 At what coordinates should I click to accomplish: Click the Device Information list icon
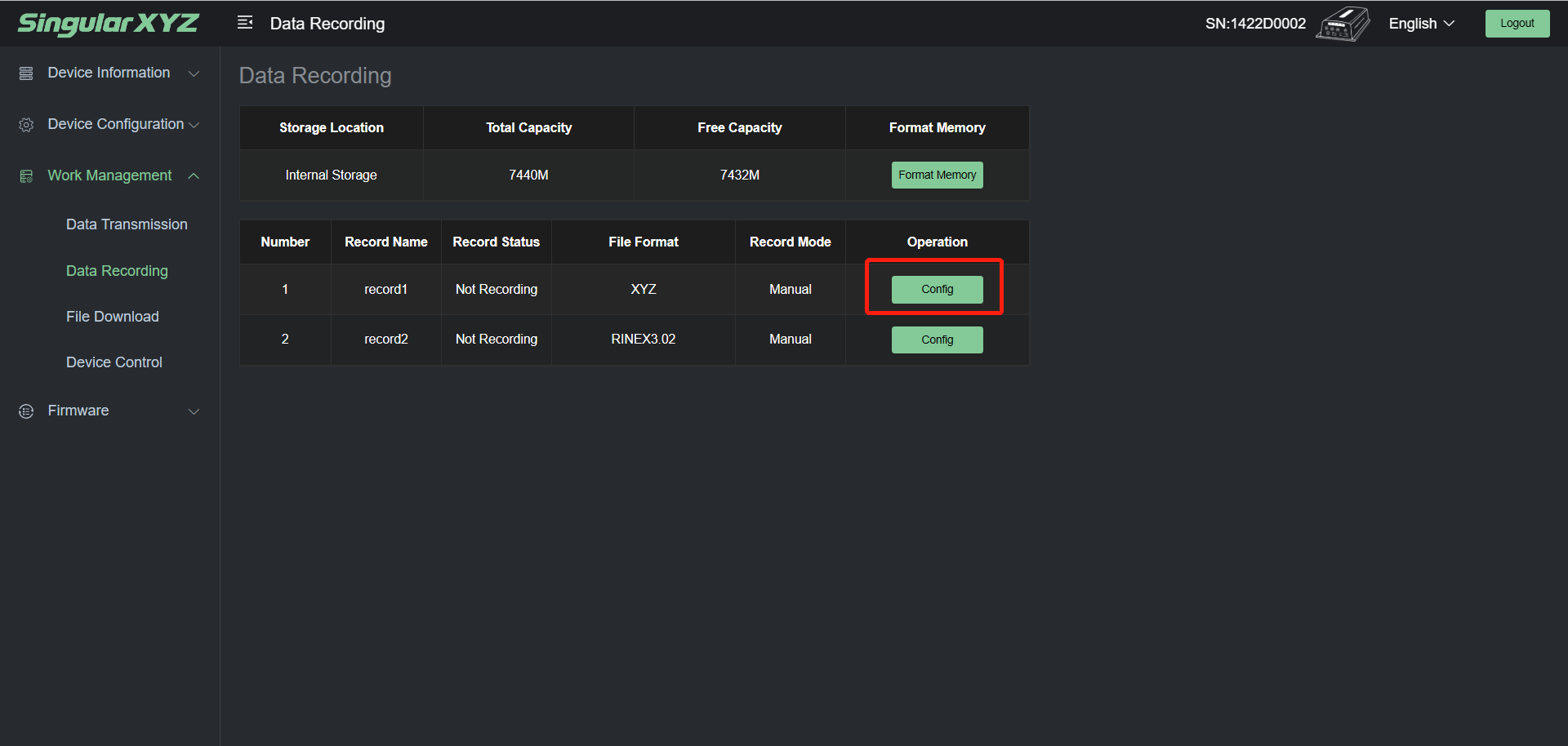(x=26, y=73)
